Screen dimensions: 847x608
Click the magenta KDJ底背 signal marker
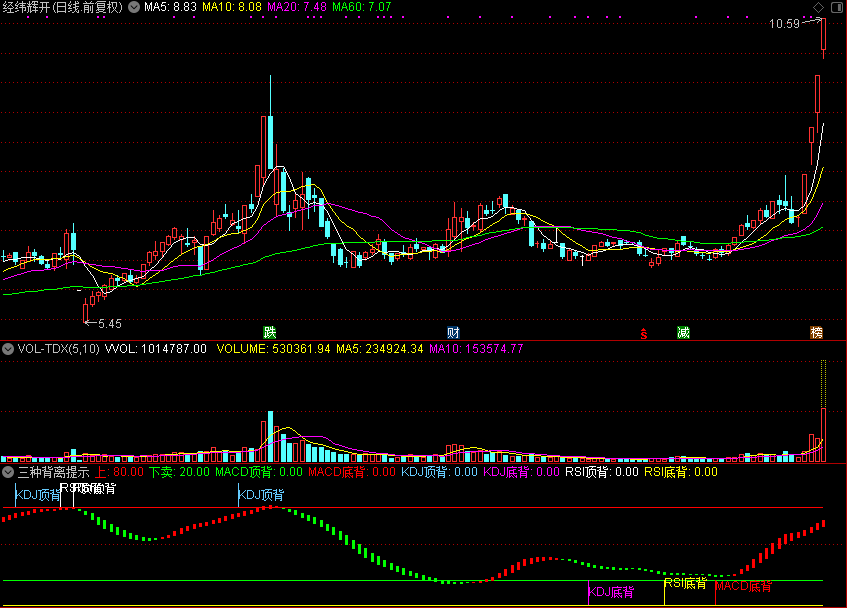tap(611, 592)
